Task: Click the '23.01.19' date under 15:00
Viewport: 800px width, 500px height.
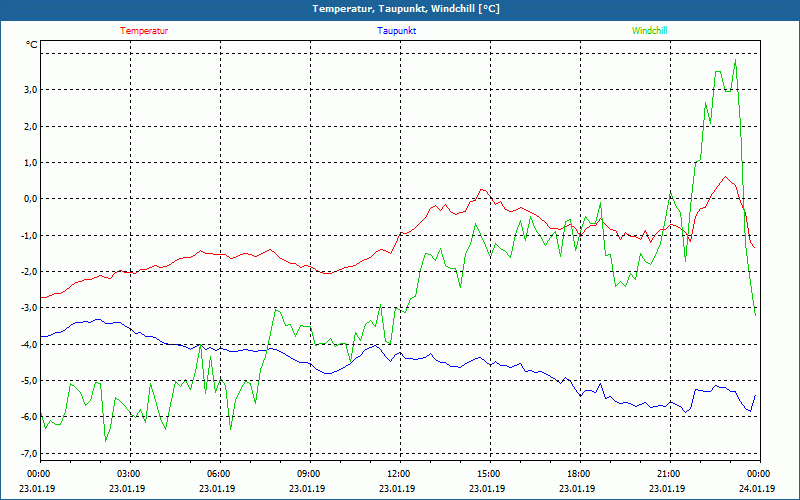Action: pyautogui.click(x=487, y=488)
